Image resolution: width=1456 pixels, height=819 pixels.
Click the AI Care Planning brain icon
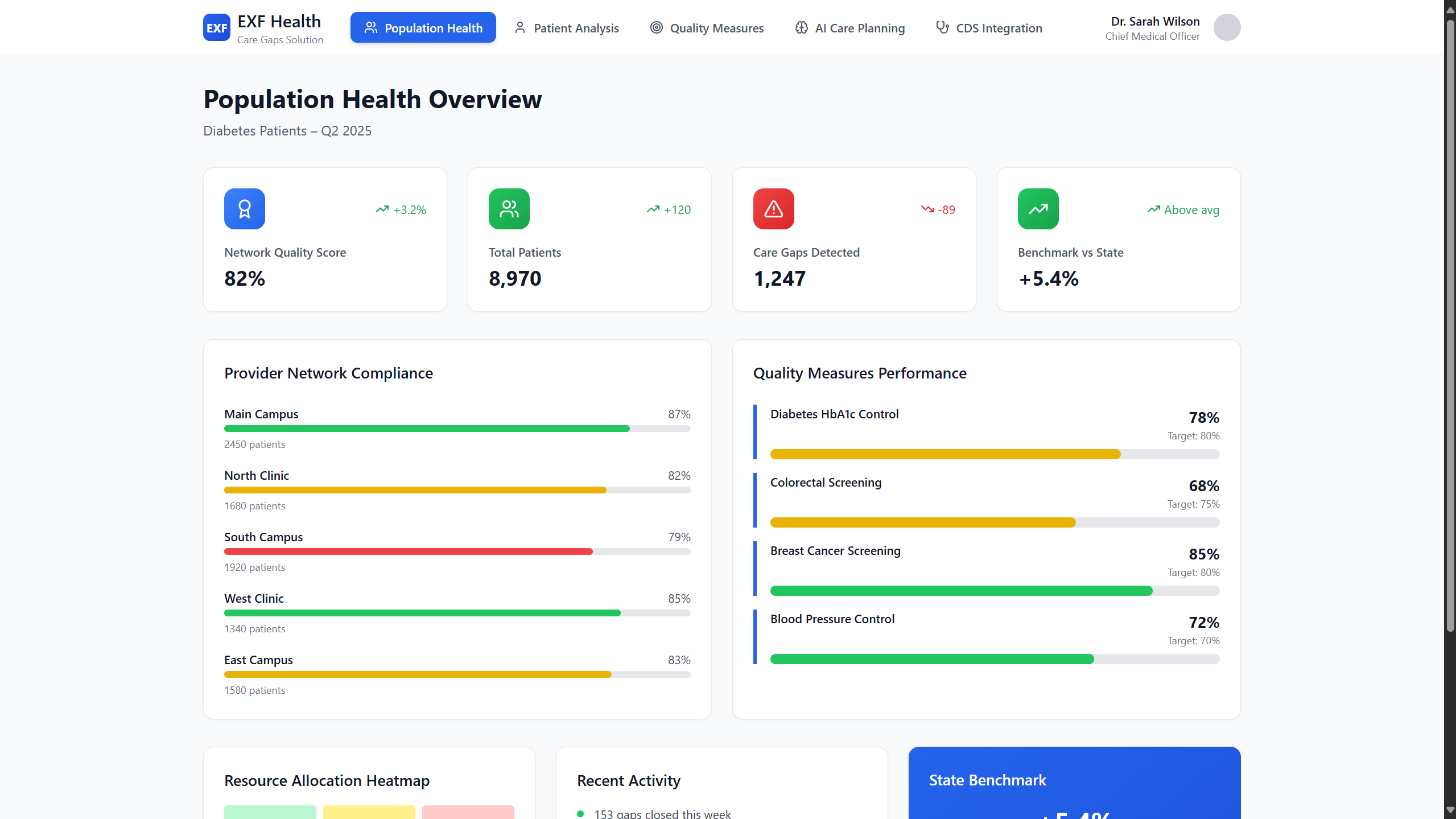(x=801, y=27)
